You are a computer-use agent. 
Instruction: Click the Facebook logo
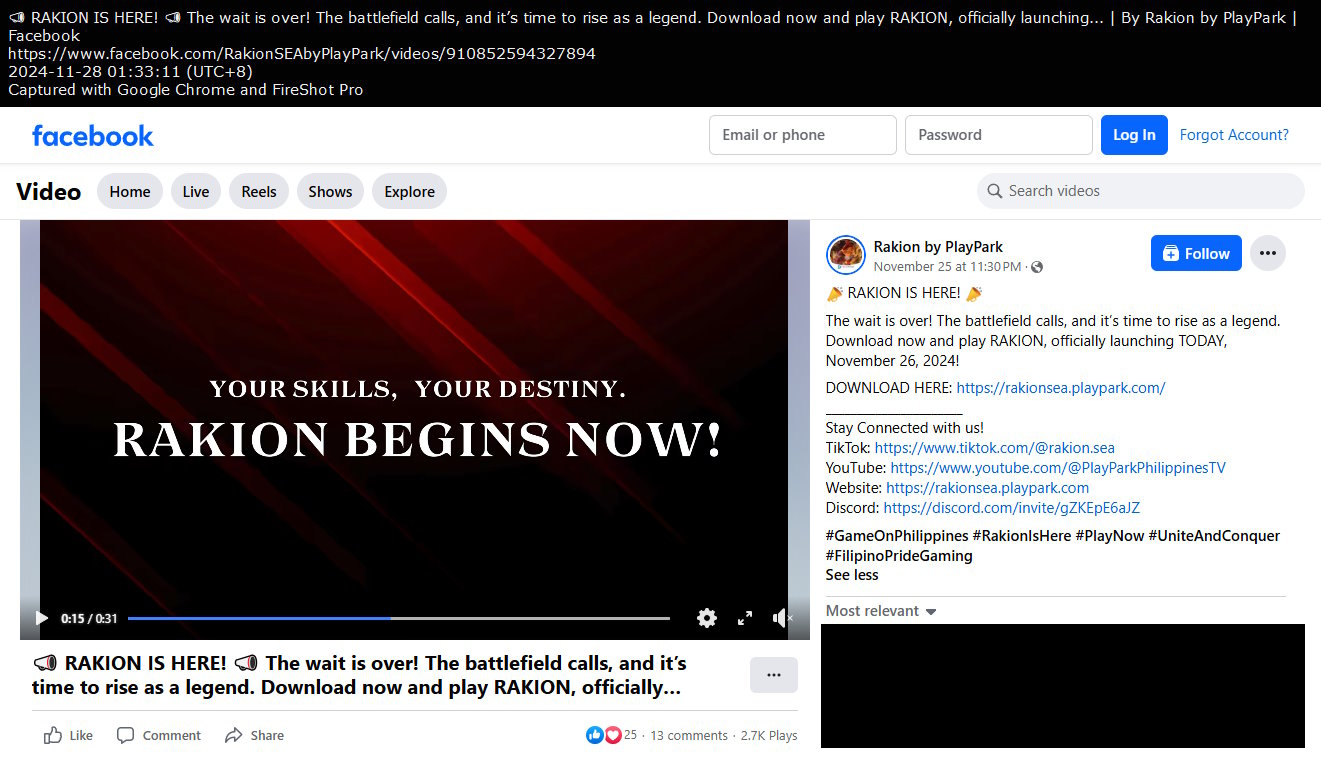coord(93,135)
